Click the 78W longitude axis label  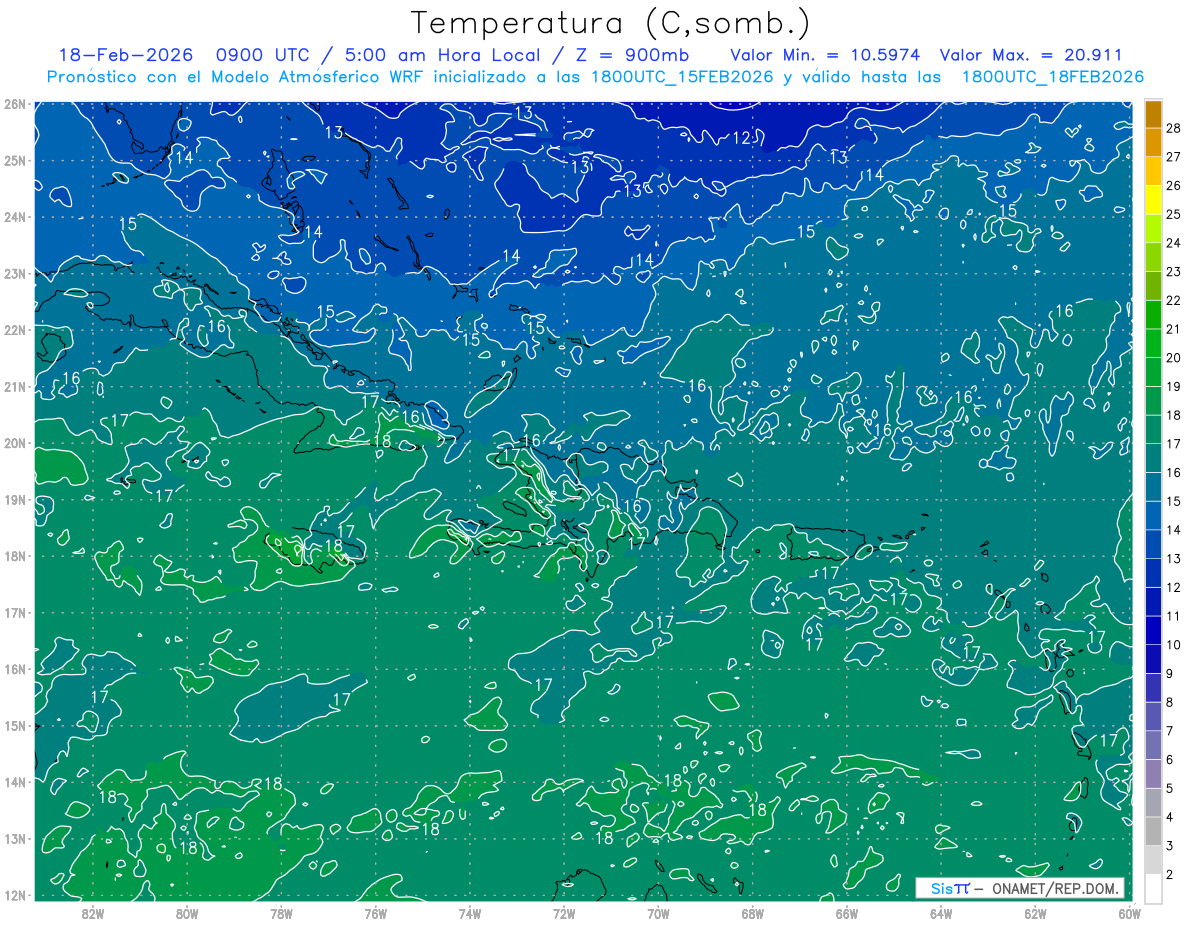[x=281, y=913]
